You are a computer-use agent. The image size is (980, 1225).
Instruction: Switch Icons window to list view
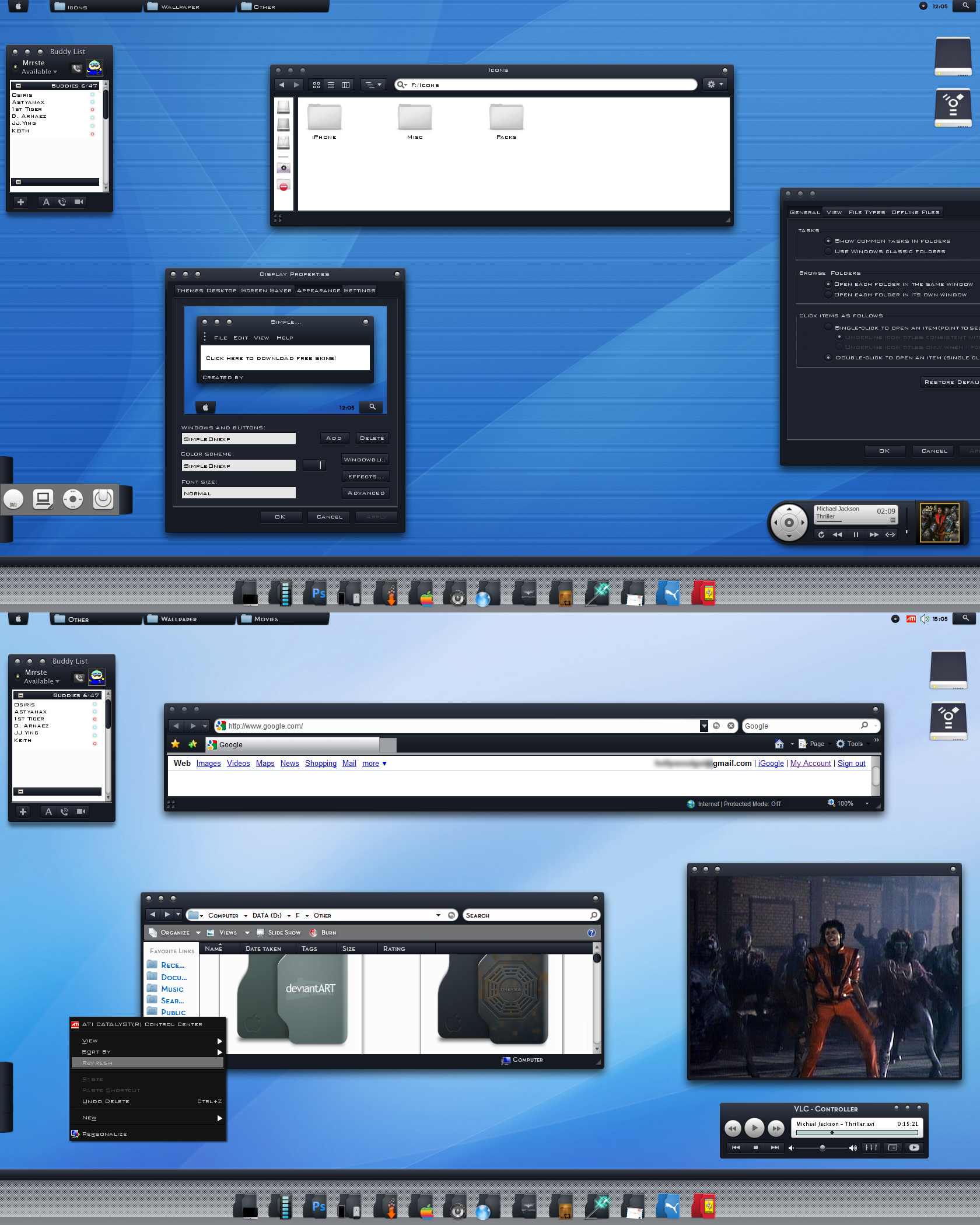[x=331, y=85]
